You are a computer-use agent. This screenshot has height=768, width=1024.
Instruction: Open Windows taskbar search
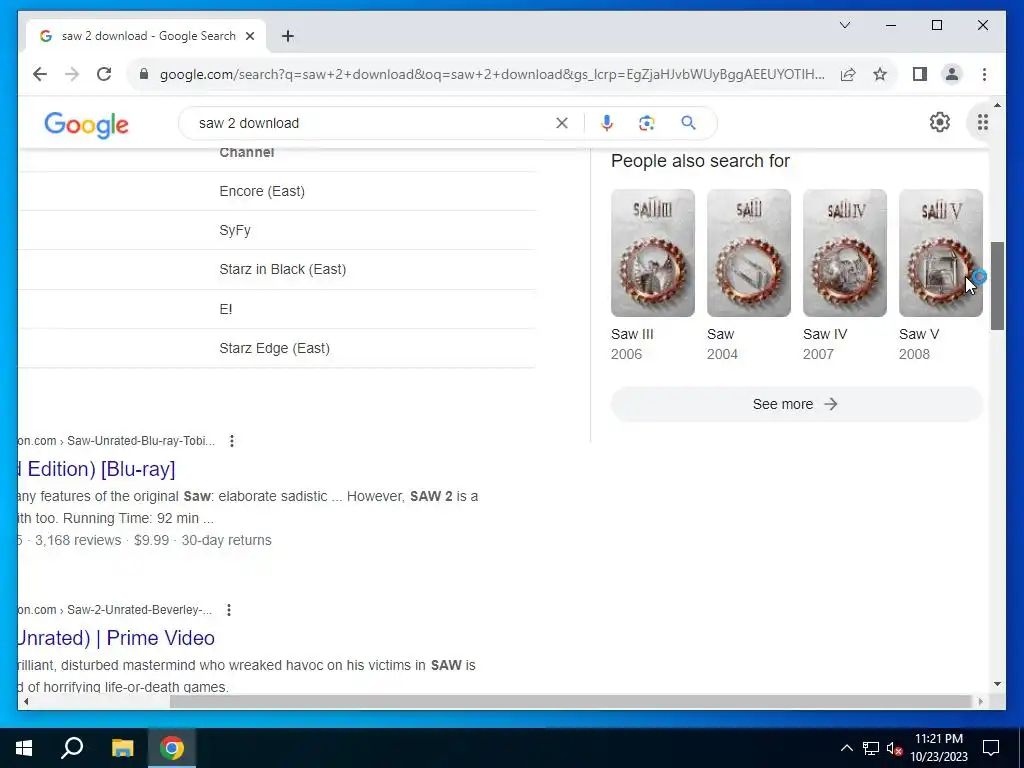pyautogui.click(x=72, y=748)
